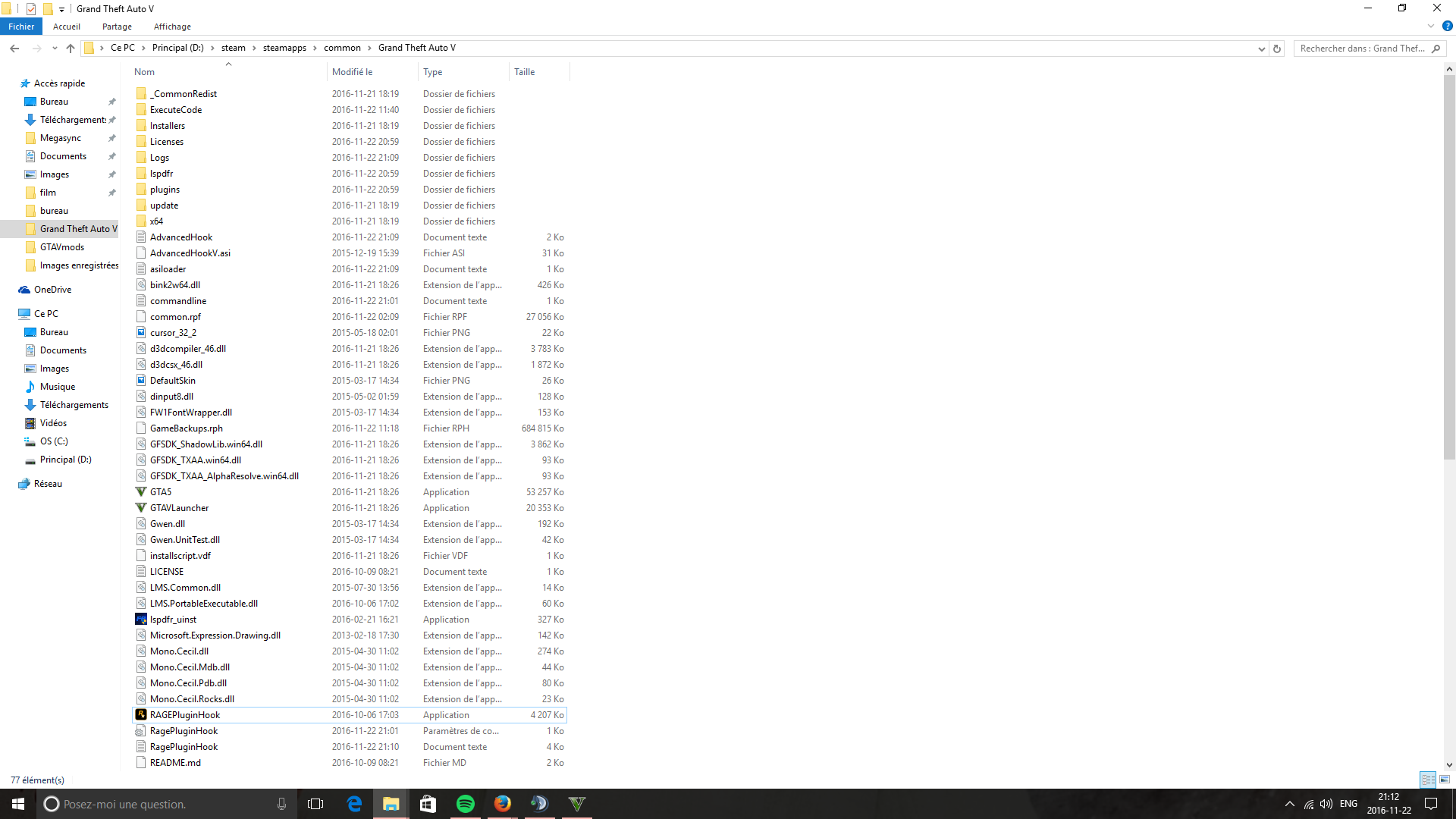Switch to large icons view button

click(x=1445, y=780)
